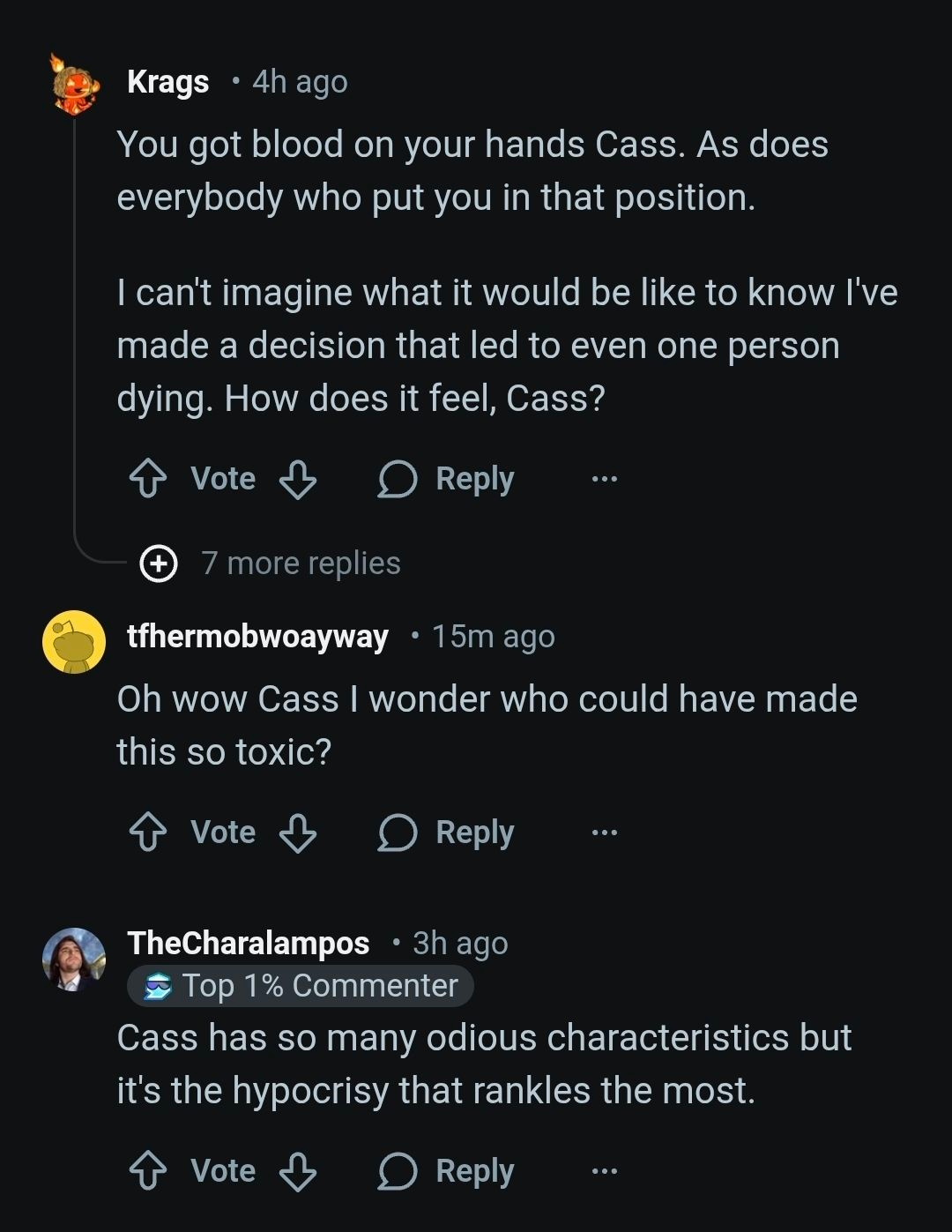Open the overflow menu on tfhermobwoayway's comment

[605, 833]
